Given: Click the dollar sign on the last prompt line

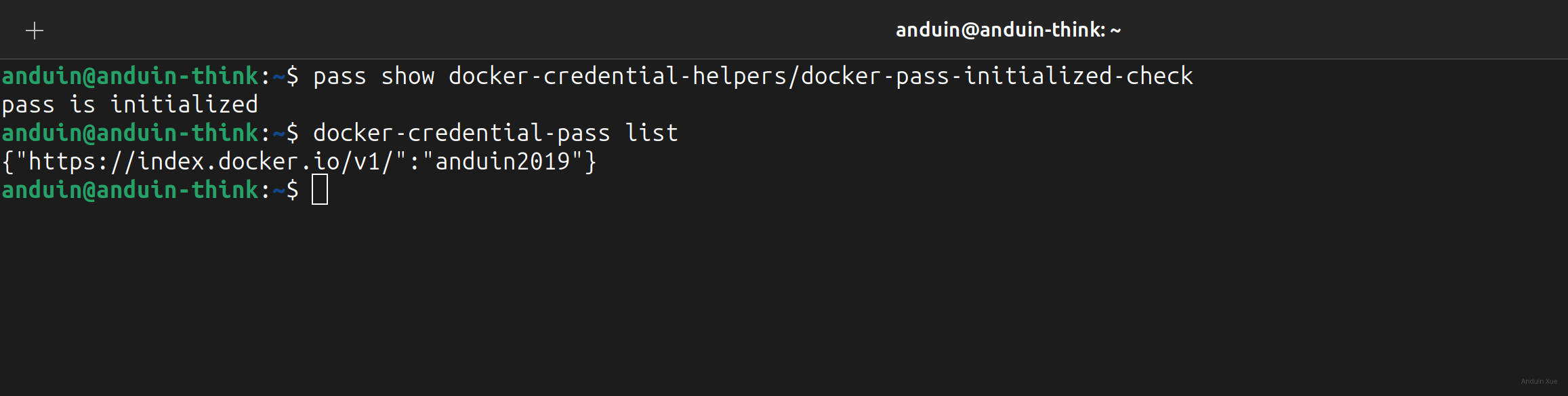Looking at the screenshot, I should (292, 190).
